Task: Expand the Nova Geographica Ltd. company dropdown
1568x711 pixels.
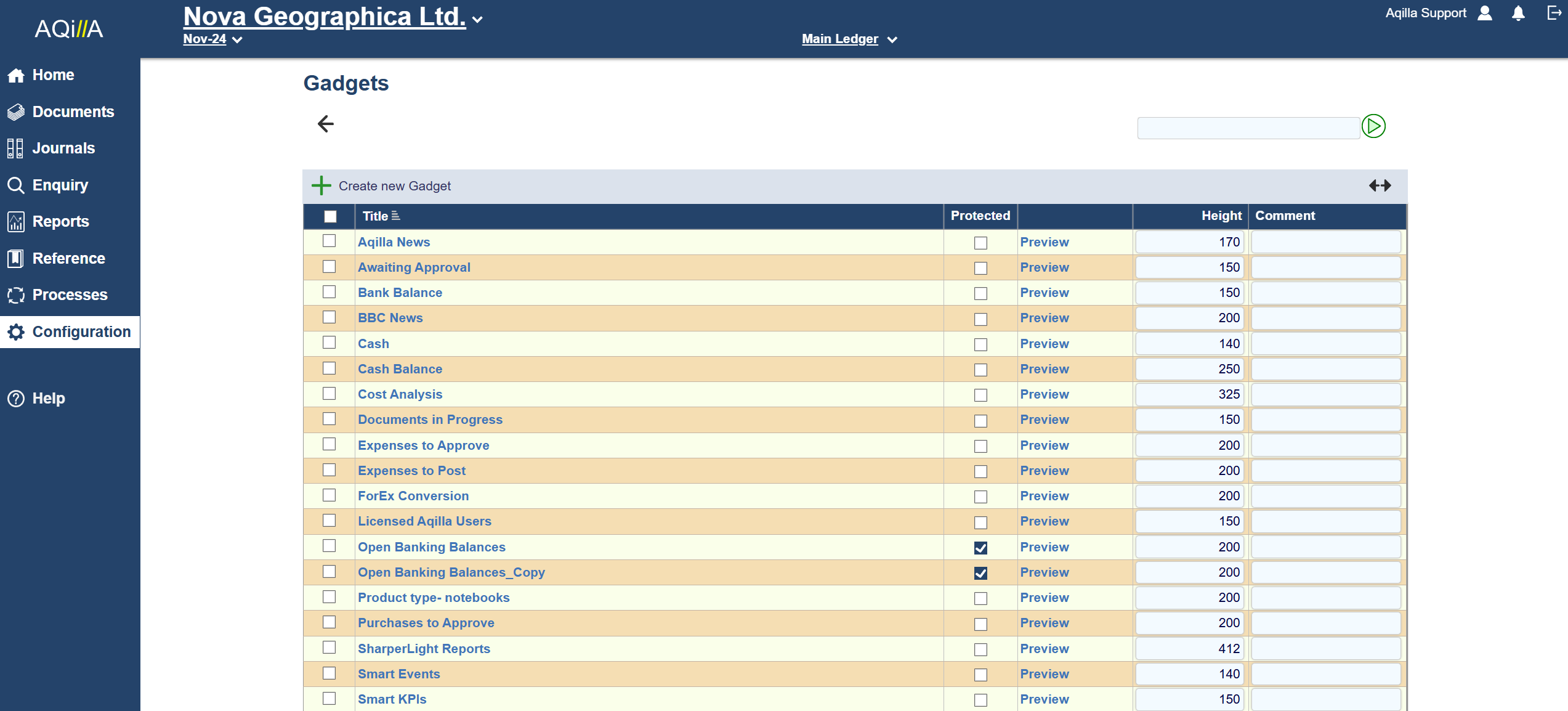Action: pos(477,20)
